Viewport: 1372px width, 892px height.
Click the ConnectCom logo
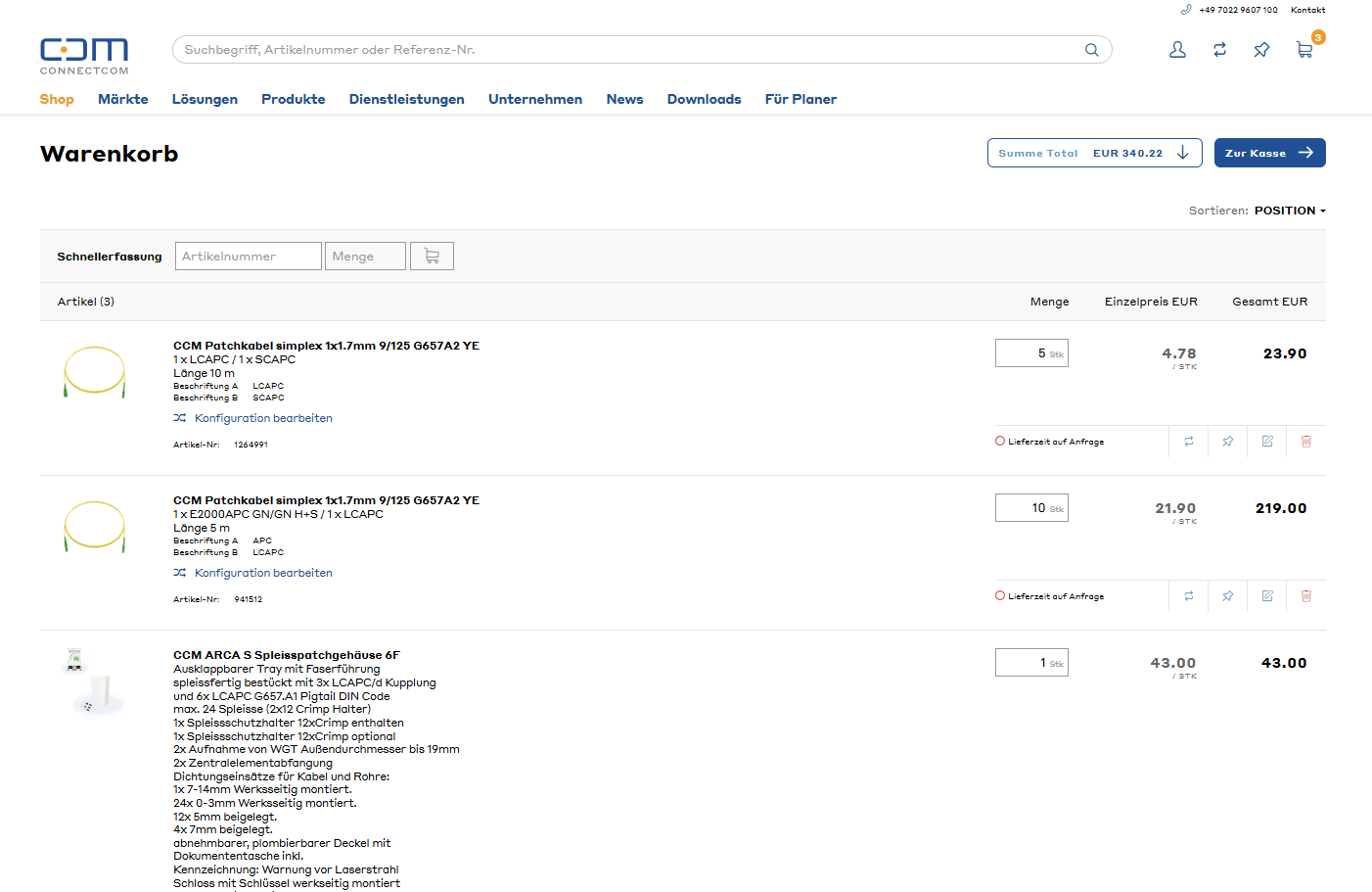[84, 56]
